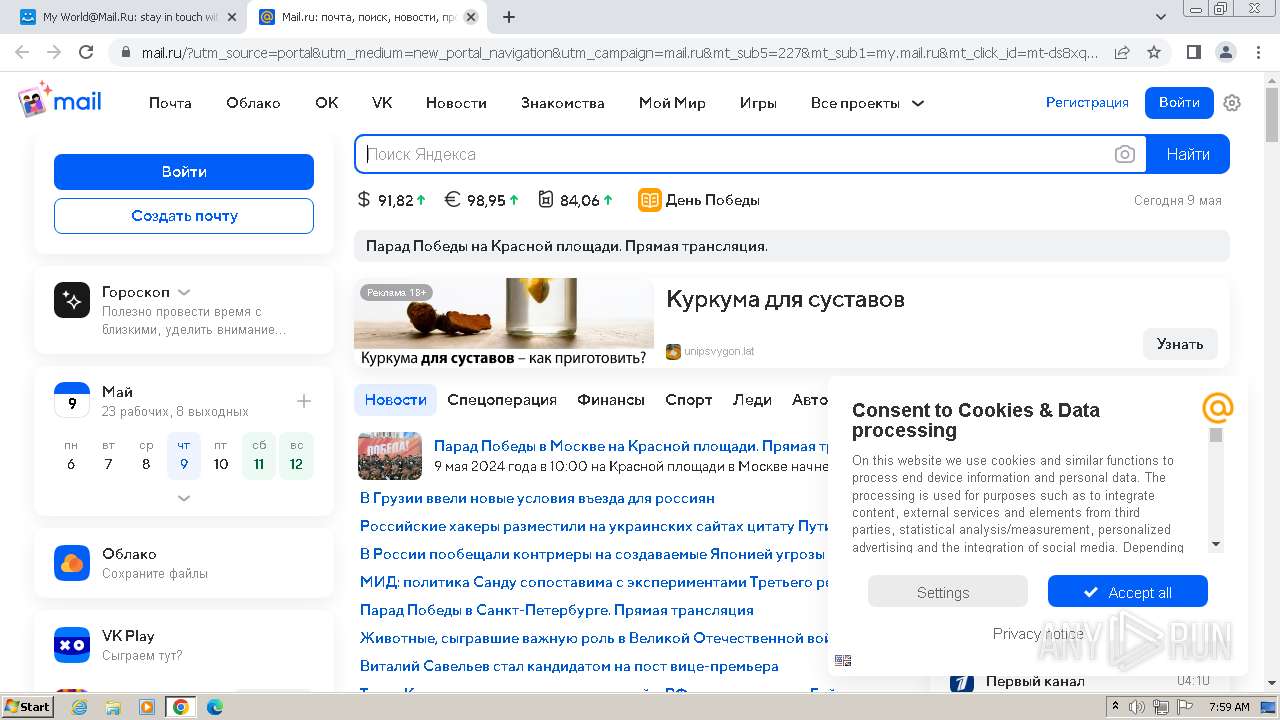Expand the calendar with the down chevron
This screenshot has height=720, width=1280.
point(184,497)
